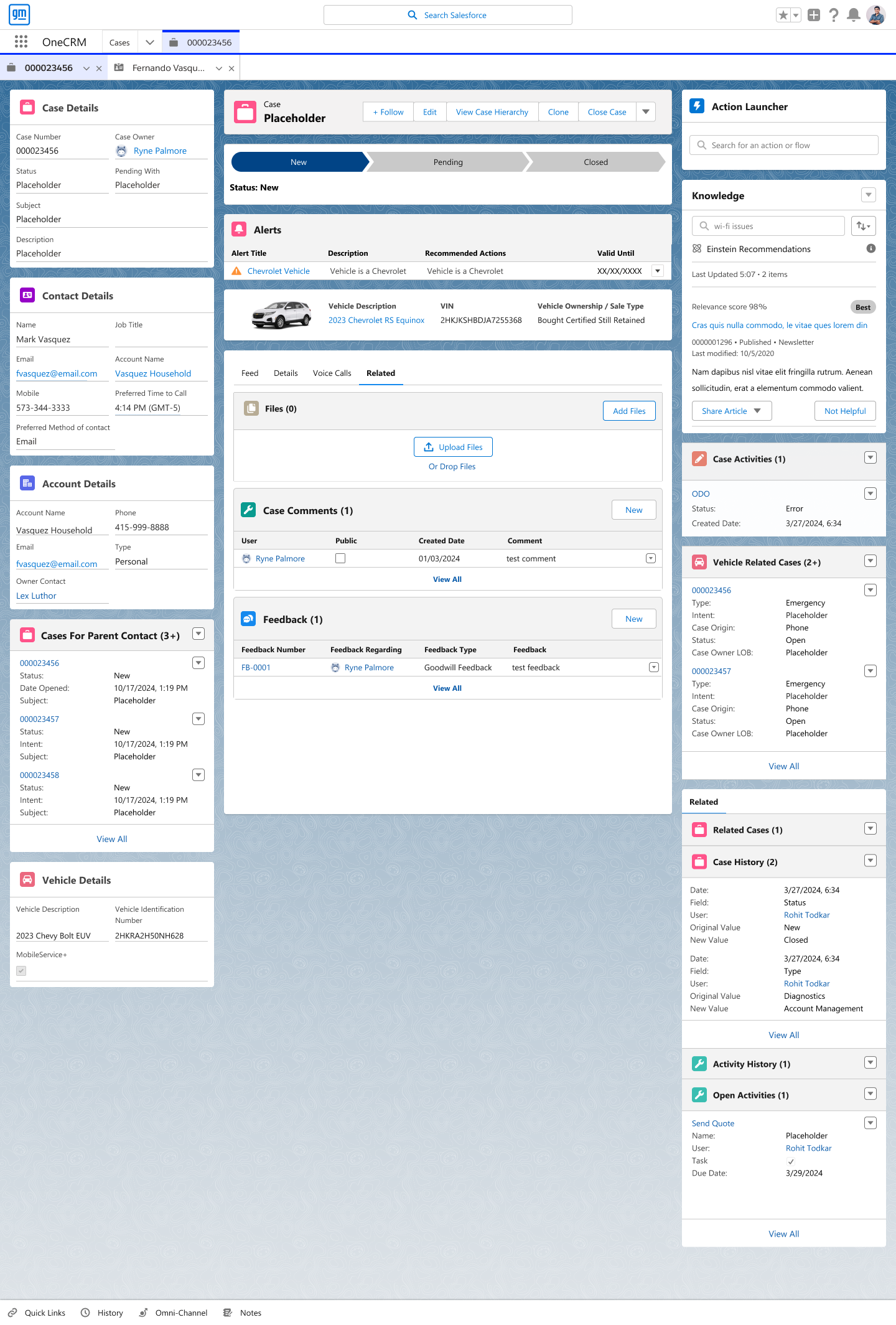The height and width of the screenshot is (1325, 896).
Task: Open the Cases For Parent Contact menu
Action: pos(198,634)
